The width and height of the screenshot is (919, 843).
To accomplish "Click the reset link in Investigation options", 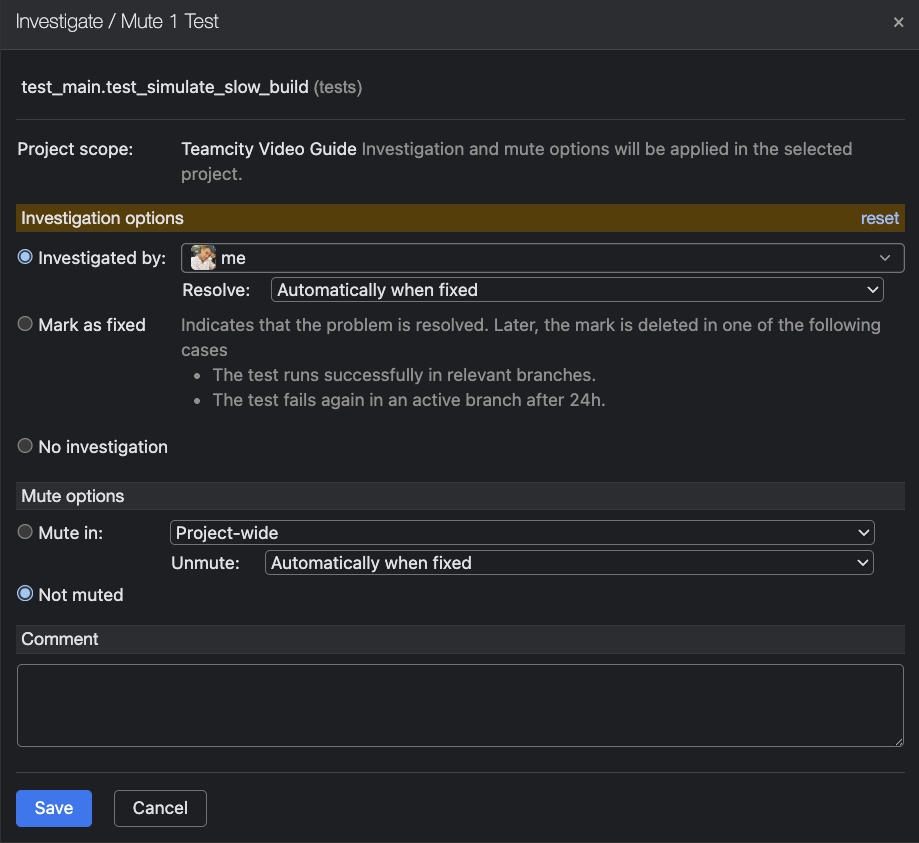I will 879,218.
